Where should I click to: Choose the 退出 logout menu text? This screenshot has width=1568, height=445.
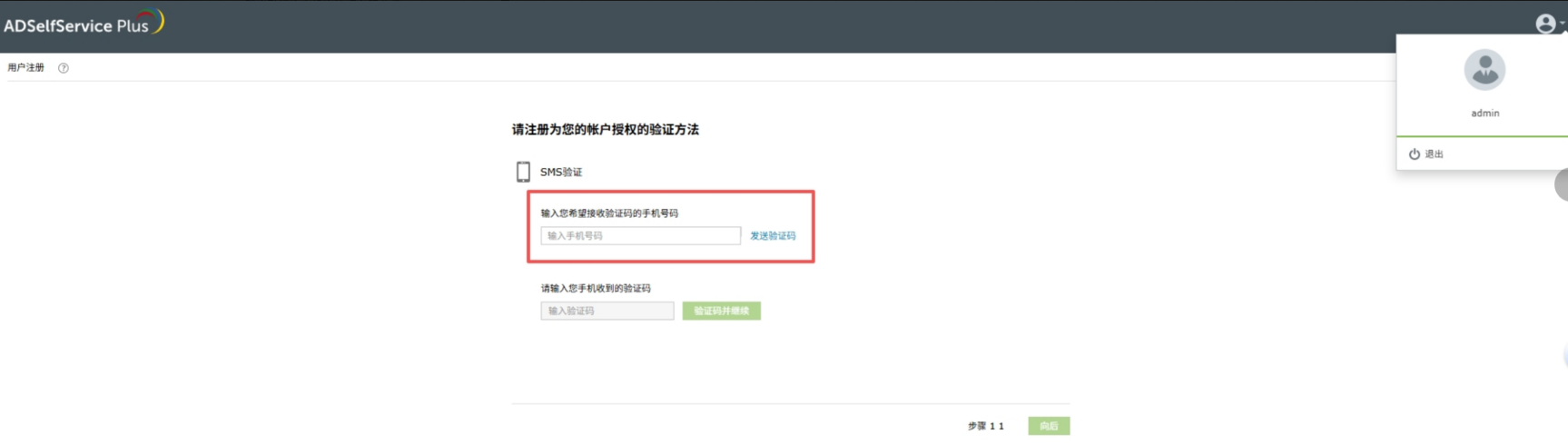[x=1435, y=154]
